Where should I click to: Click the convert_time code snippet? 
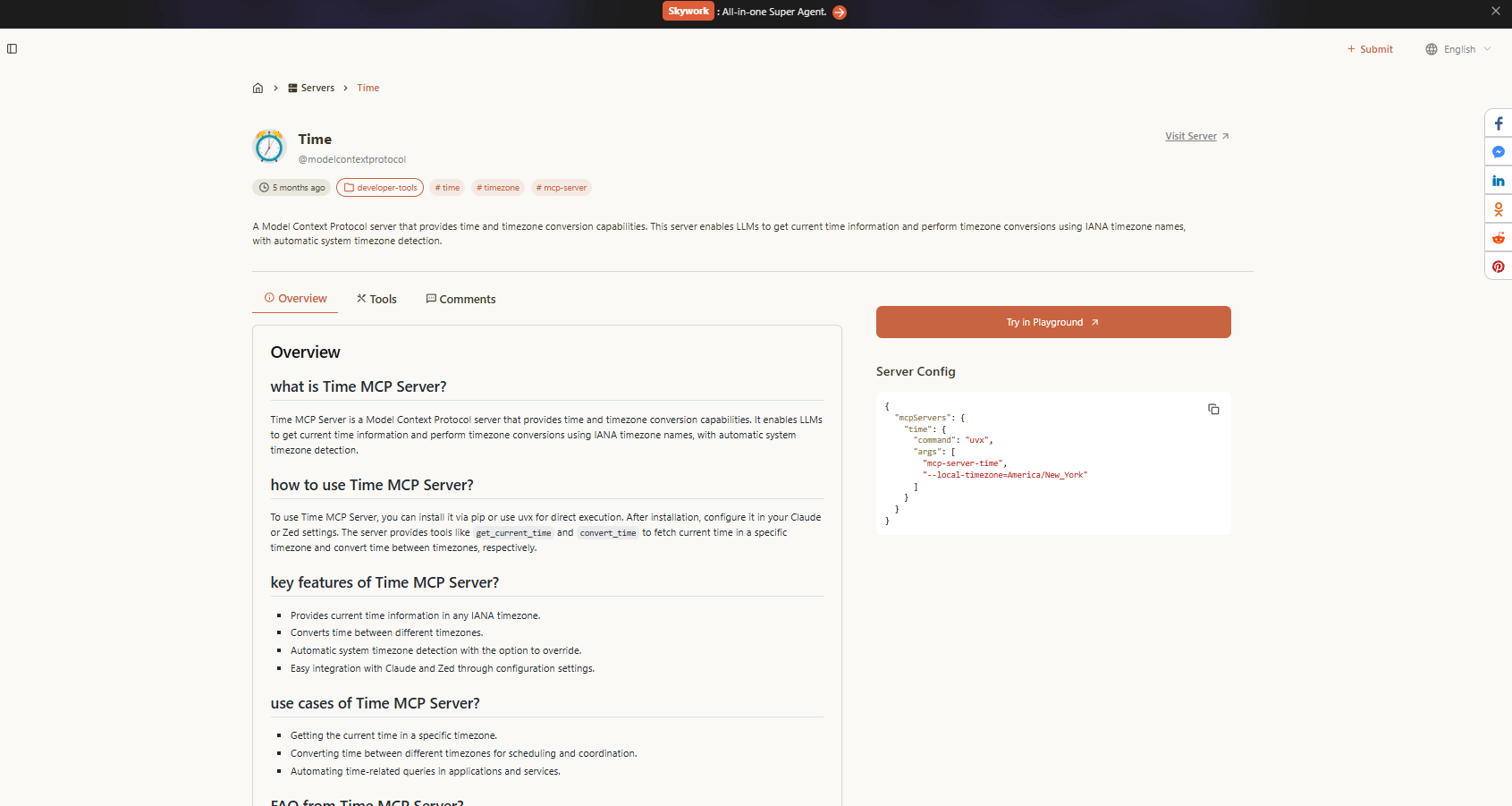click(608, 533)
